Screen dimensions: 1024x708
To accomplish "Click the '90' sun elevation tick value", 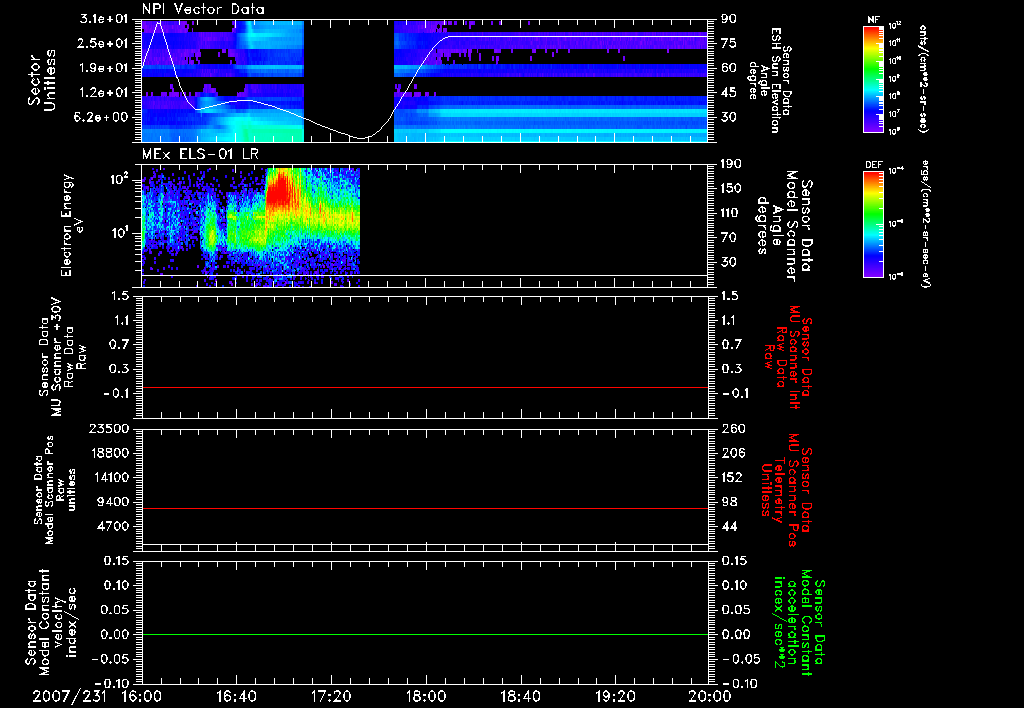I will [728, 19].
